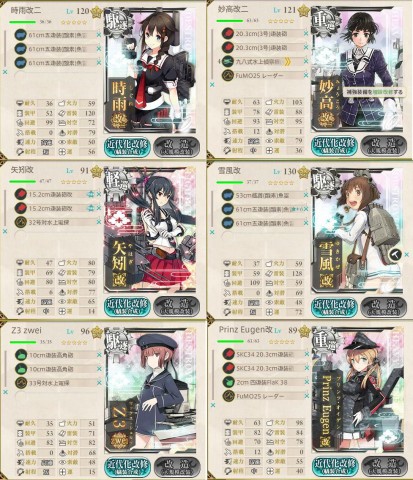Click 改造 button on Myoko's card
This screenshot has height=480, width=413.
point(384,146)
